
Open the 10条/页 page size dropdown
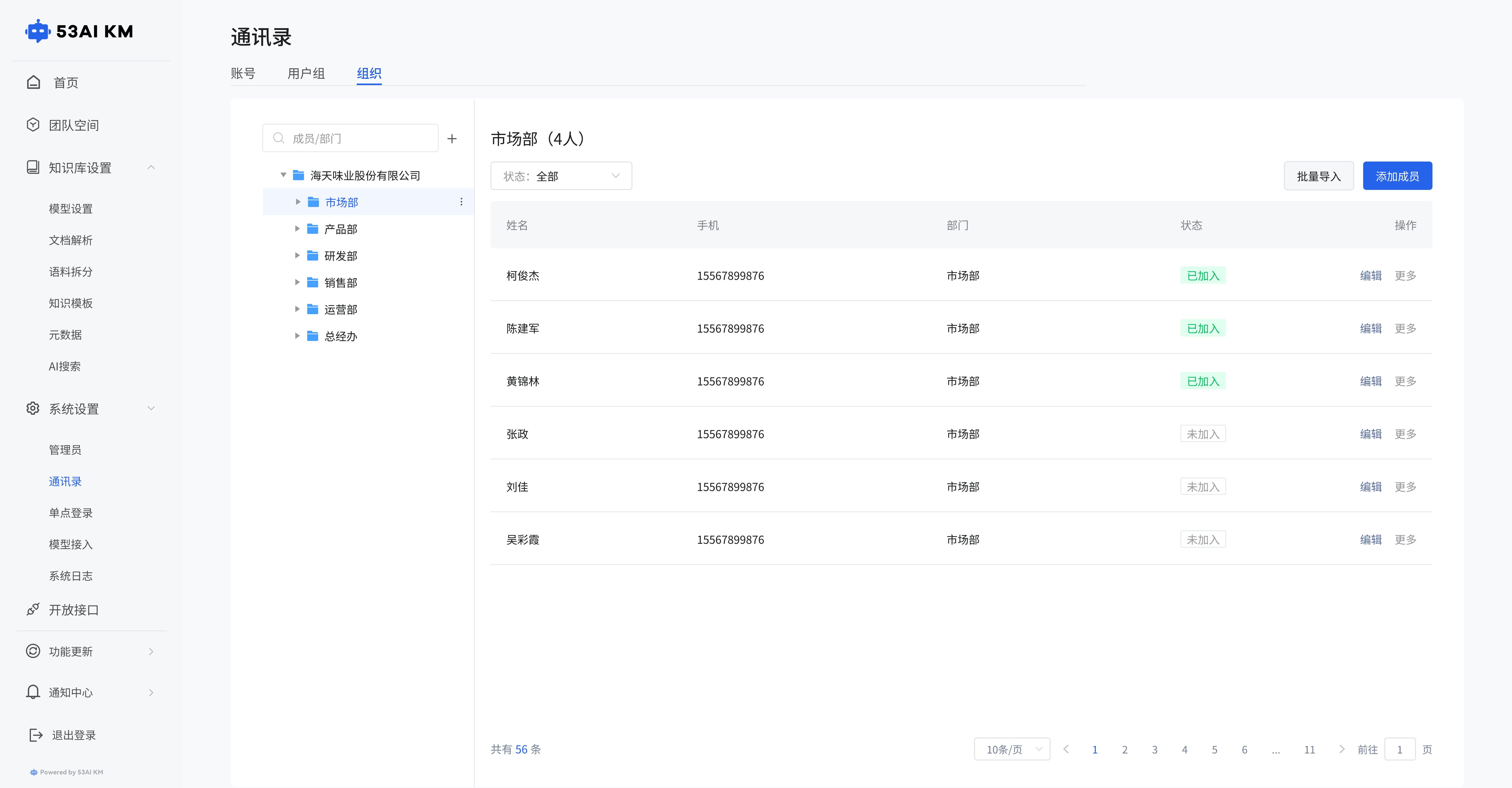coord(1012,749)
